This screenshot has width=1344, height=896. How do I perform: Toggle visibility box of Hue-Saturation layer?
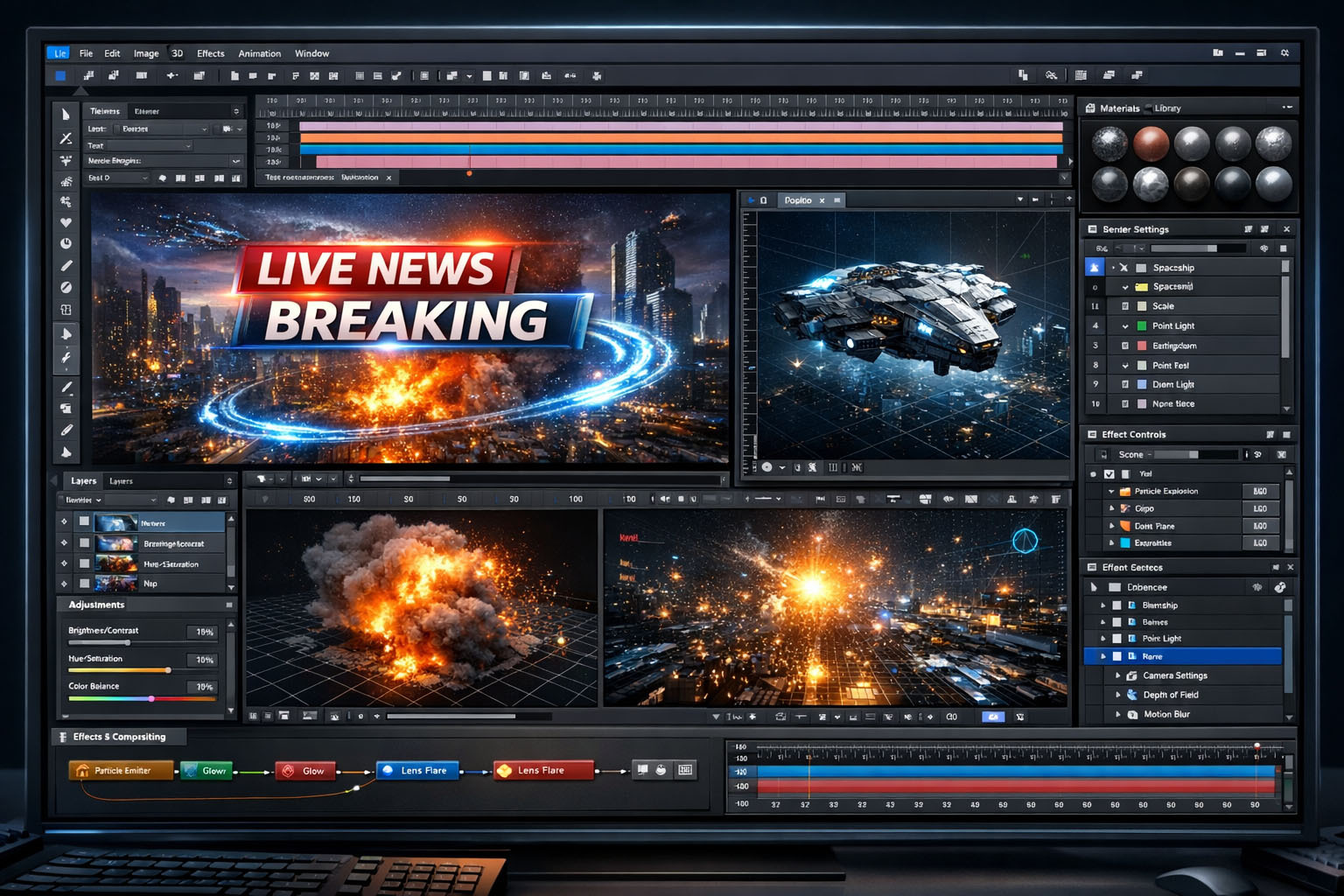click(x=84, y=564)
